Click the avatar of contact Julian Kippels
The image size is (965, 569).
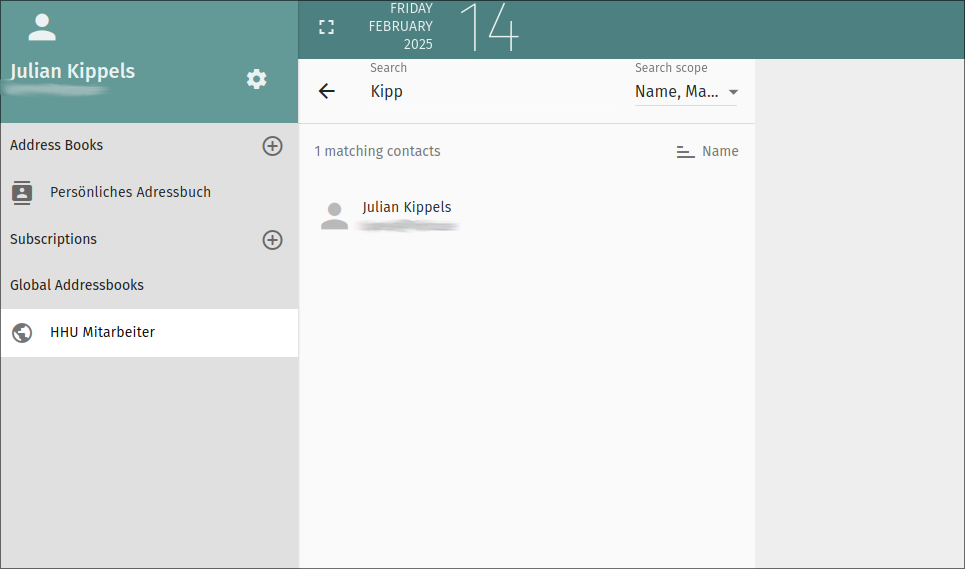[334, 215]
